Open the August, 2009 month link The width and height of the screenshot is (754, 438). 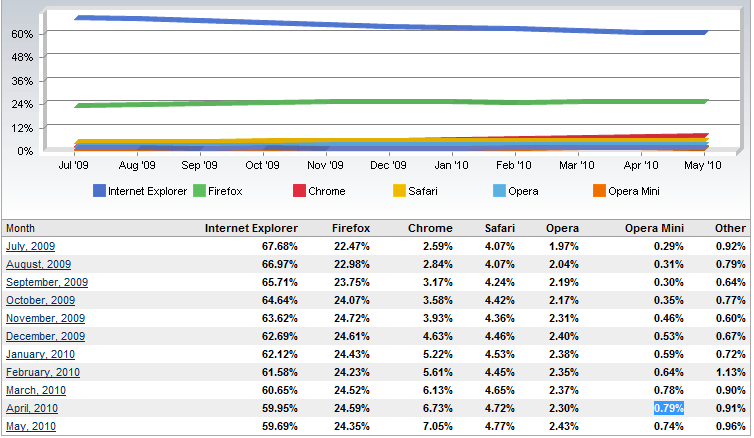tap(39, 264)
